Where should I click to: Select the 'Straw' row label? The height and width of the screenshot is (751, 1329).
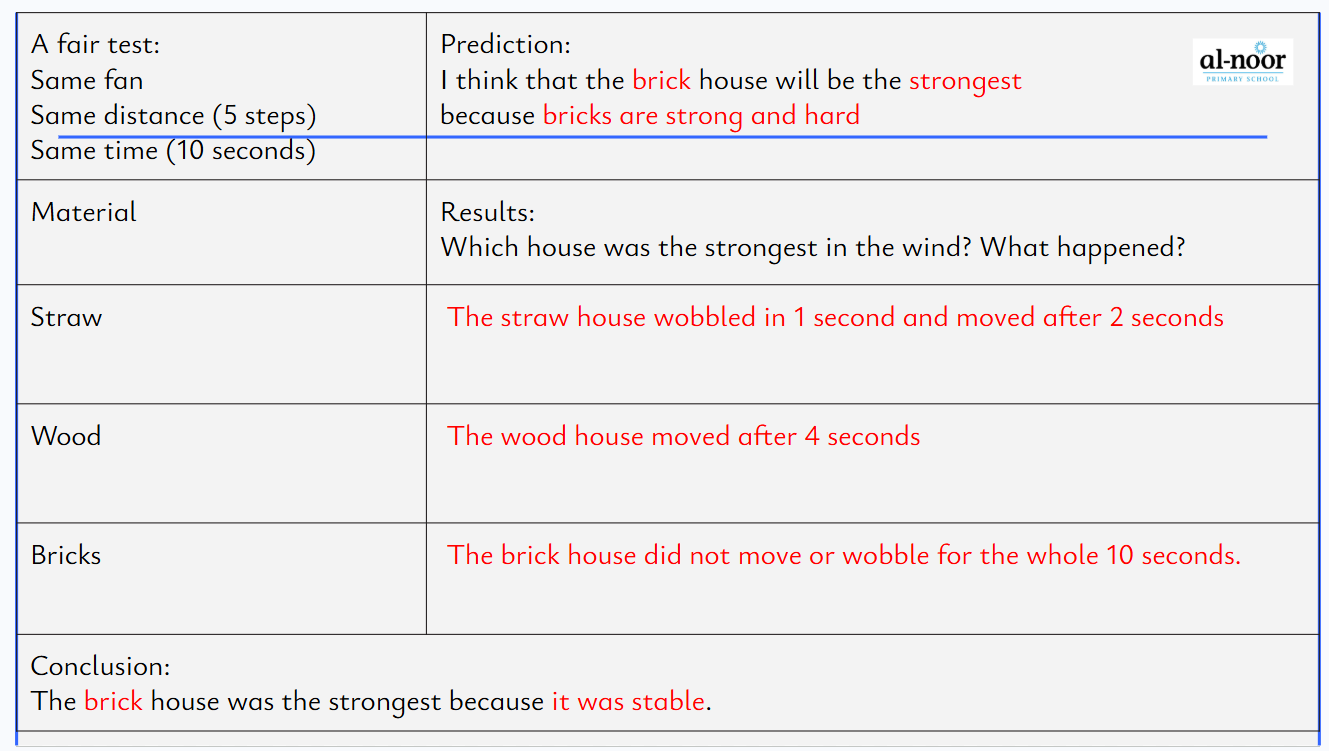[66, 318]
